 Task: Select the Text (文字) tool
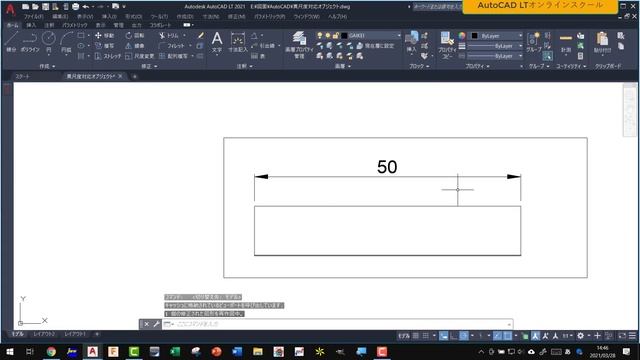click(x=217, y=42)
